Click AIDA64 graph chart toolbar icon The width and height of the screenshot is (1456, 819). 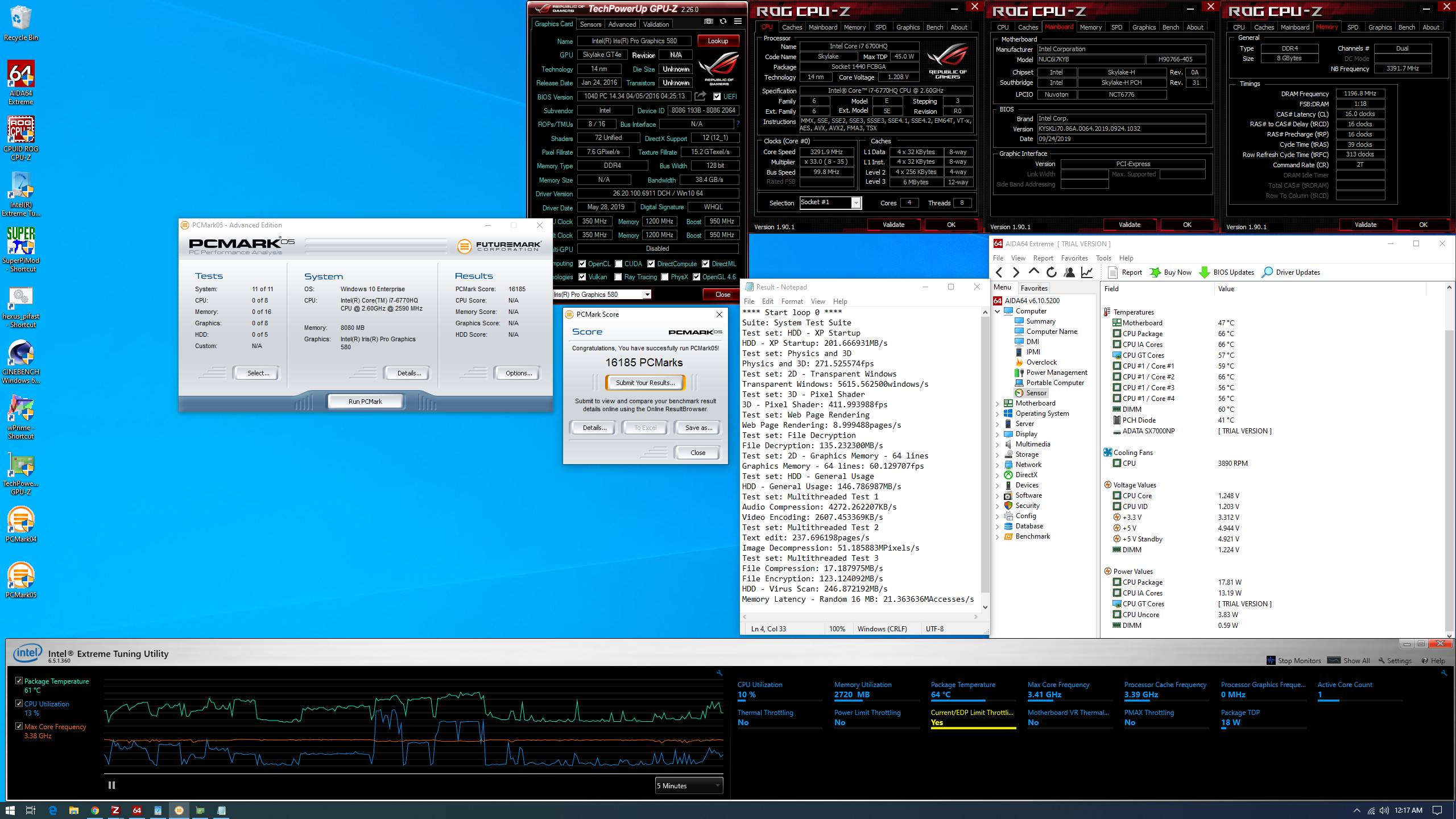coord(1087,272)
